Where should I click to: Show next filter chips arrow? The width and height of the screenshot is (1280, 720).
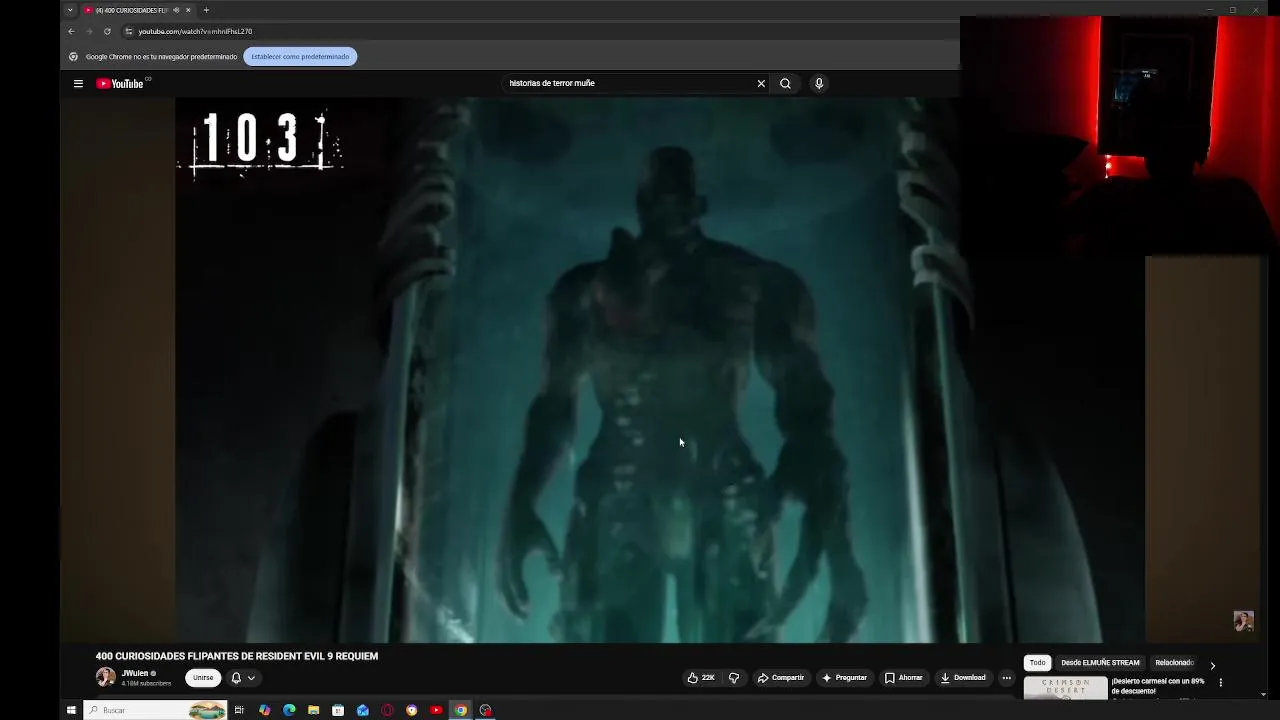click(x=1213, y=665)
